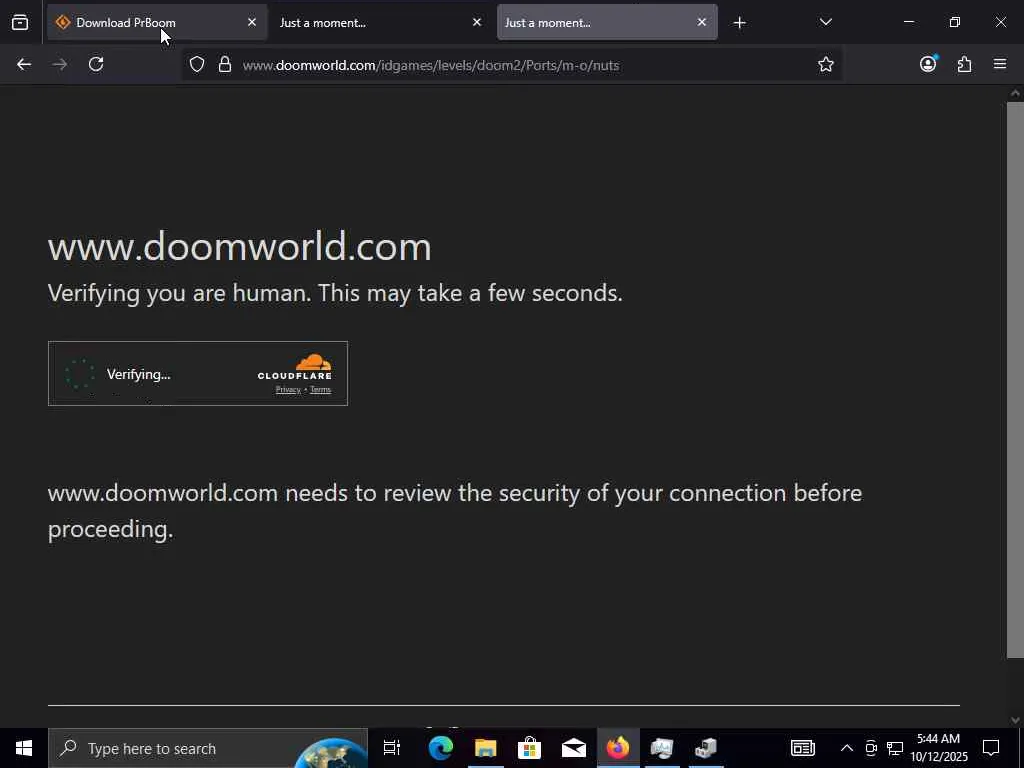The width and height of the screenshot is (1024, 768).
Task: View site security padlock information
Action: click(x=225, y=64)
